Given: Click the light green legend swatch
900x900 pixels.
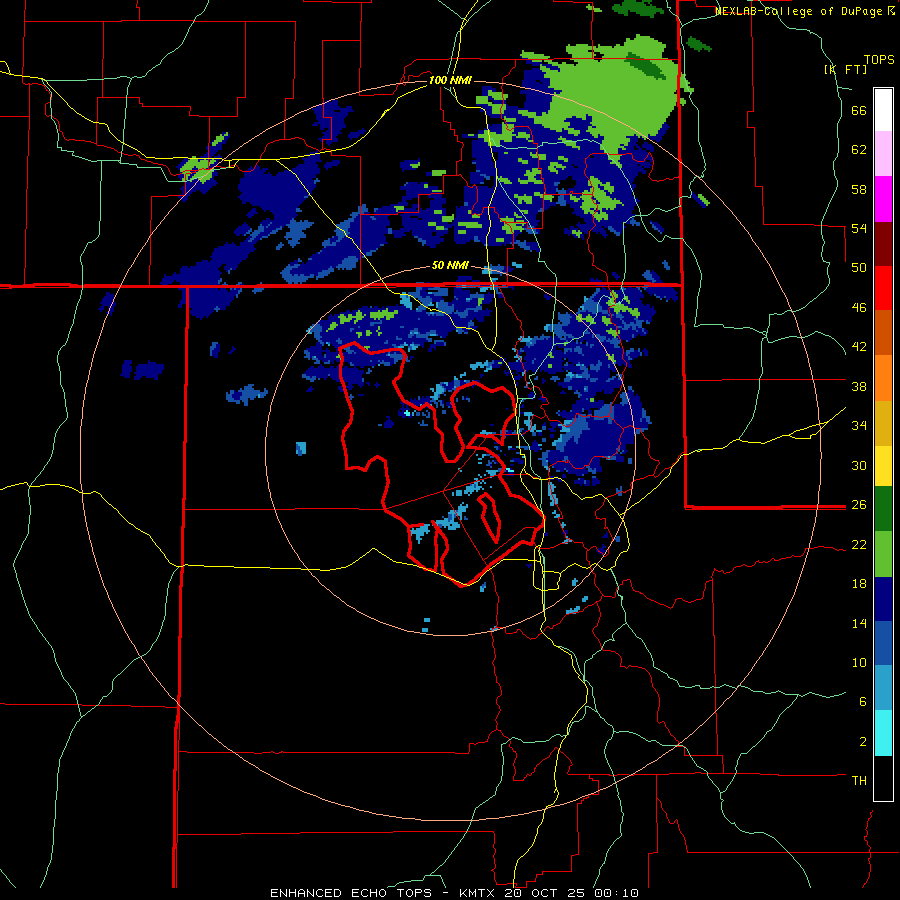Looking at the screenshot, I should (883, 554).
